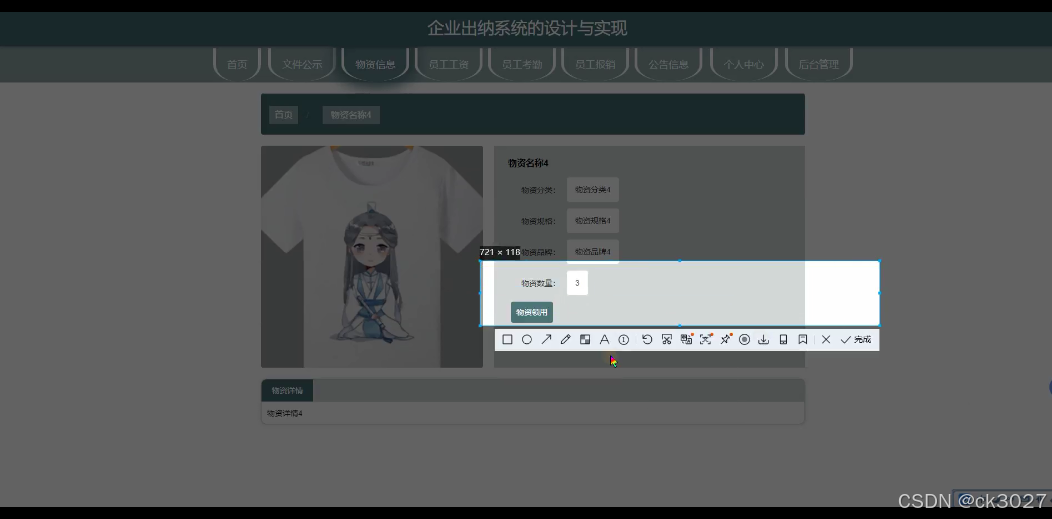
Task: Click 完成 to finish the screenshot
Action: point(855,339)
